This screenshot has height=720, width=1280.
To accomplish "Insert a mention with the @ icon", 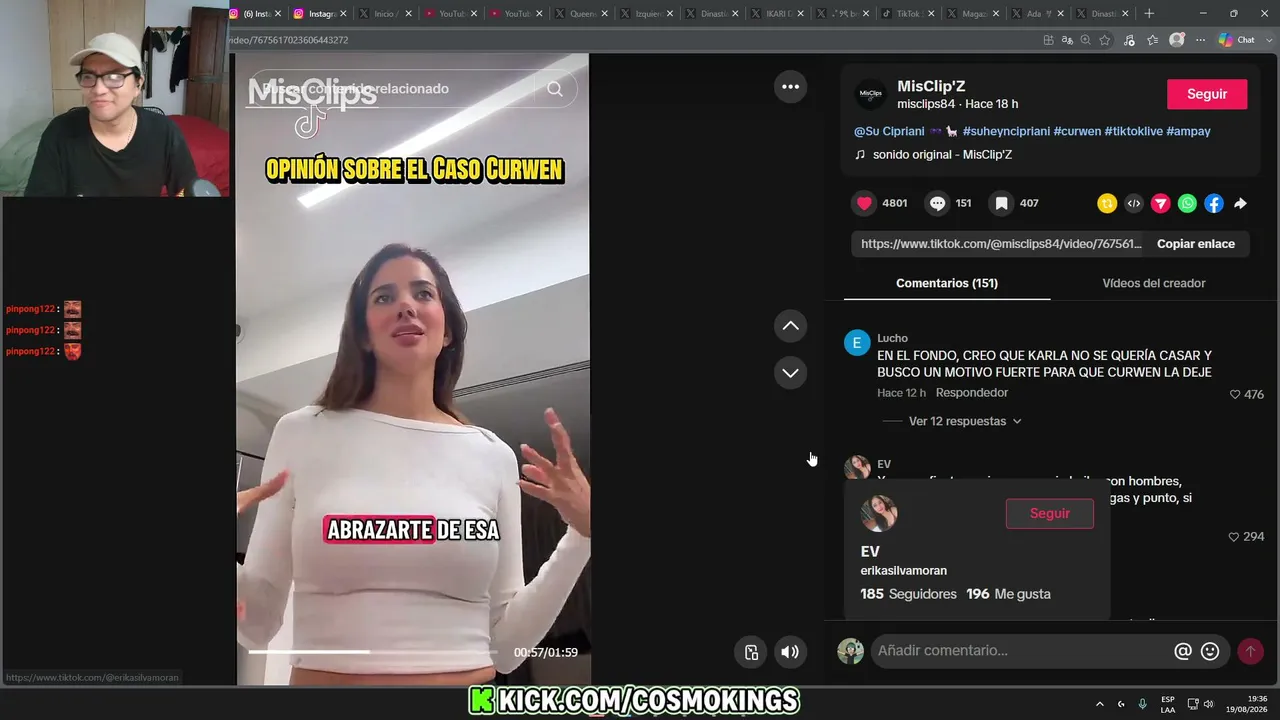I will click(x=1183, y=651).
